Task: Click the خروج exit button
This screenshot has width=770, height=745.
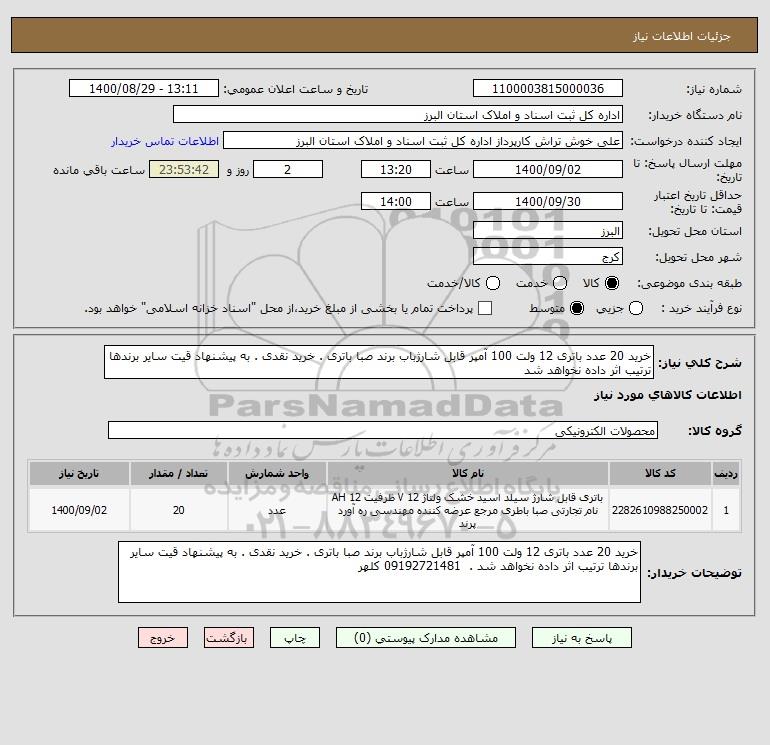Action: [x=163, y=638]
